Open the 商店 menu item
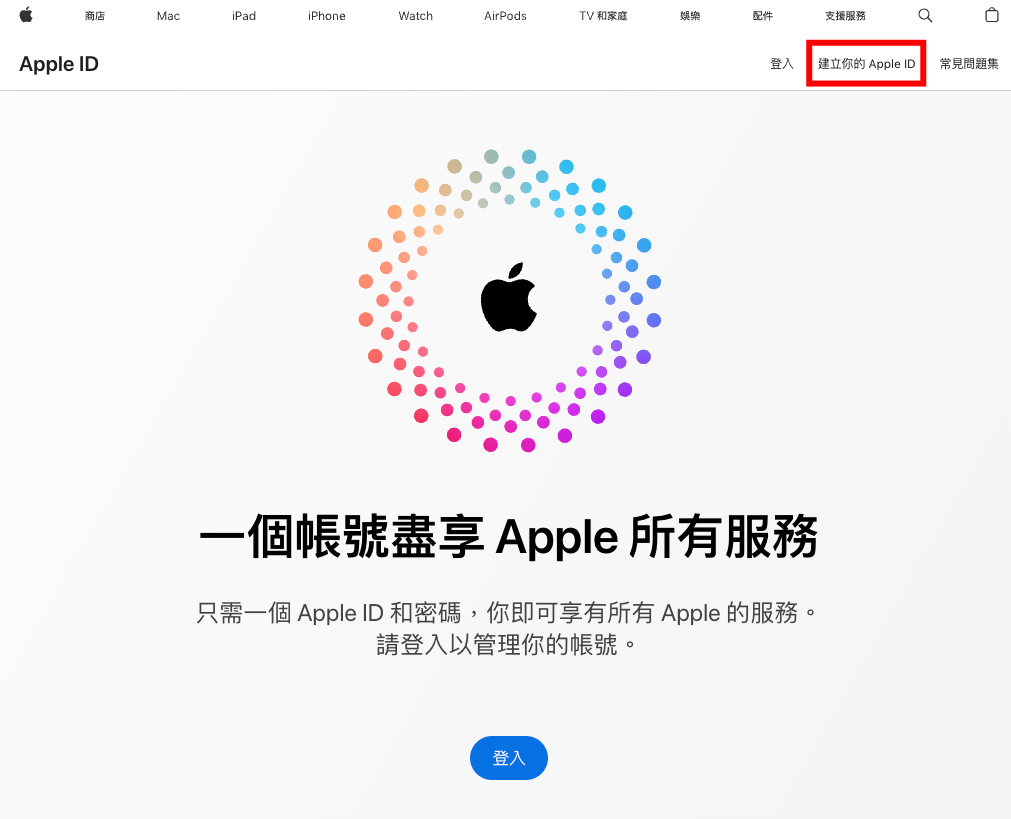The height and width of the screenshot is (819, 1011). tap(95, 16)
